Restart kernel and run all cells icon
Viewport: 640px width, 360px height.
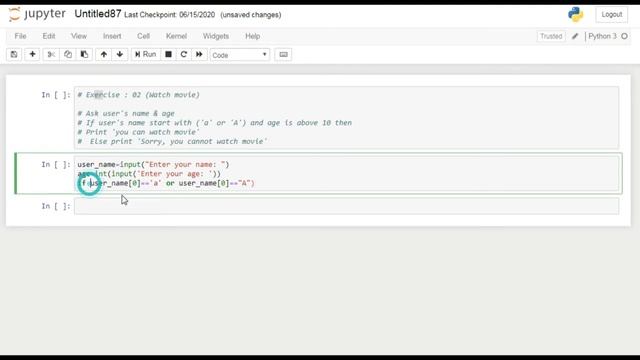(199, 54)
